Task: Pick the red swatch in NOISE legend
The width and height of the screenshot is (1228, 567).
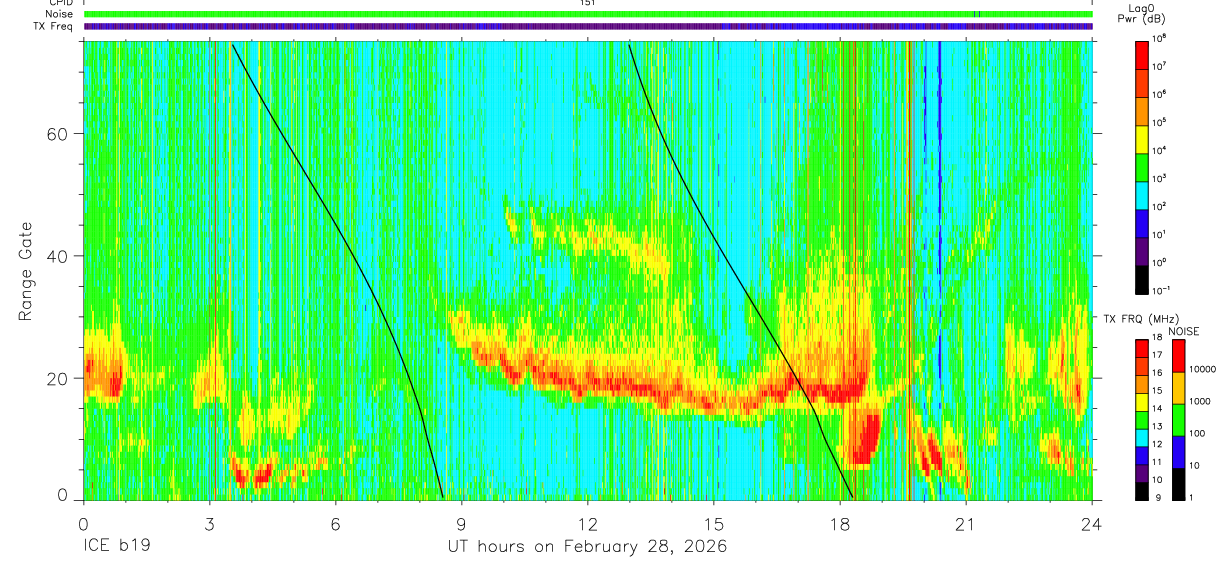Action: (x=1178, y=355)
